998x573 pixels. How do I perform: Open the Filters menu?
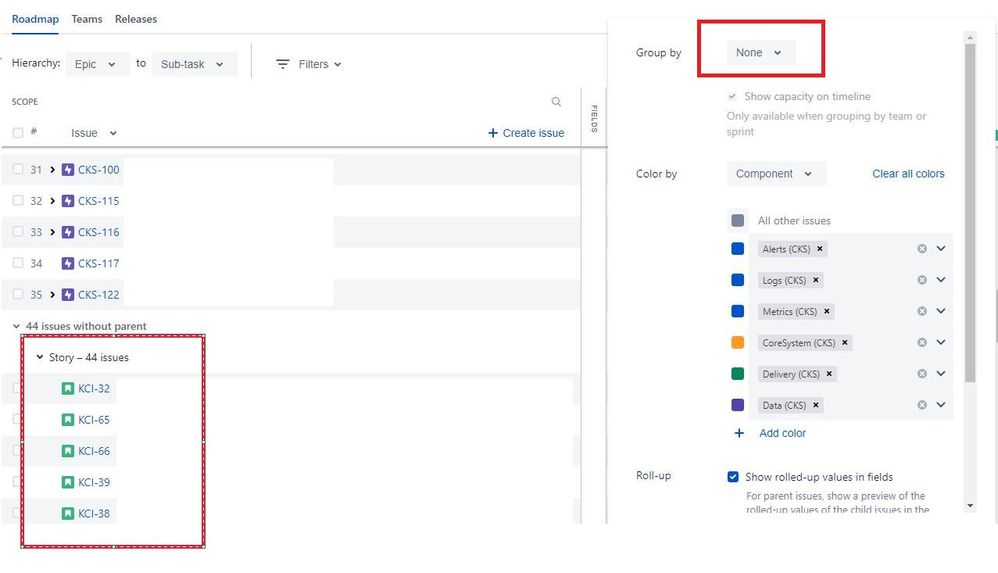tap(309, 64)
